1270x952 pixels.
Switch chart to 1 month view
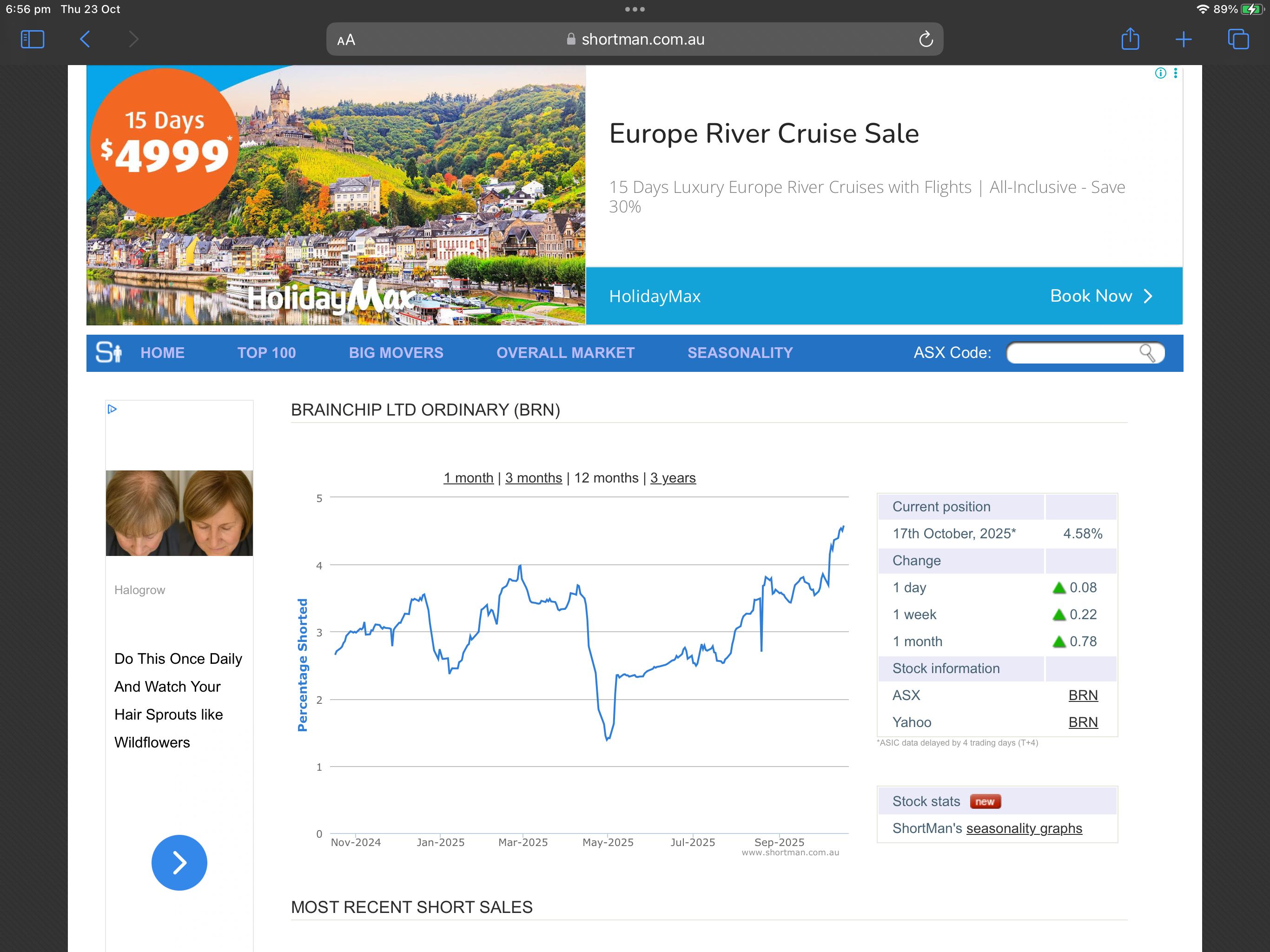point(468,478)
